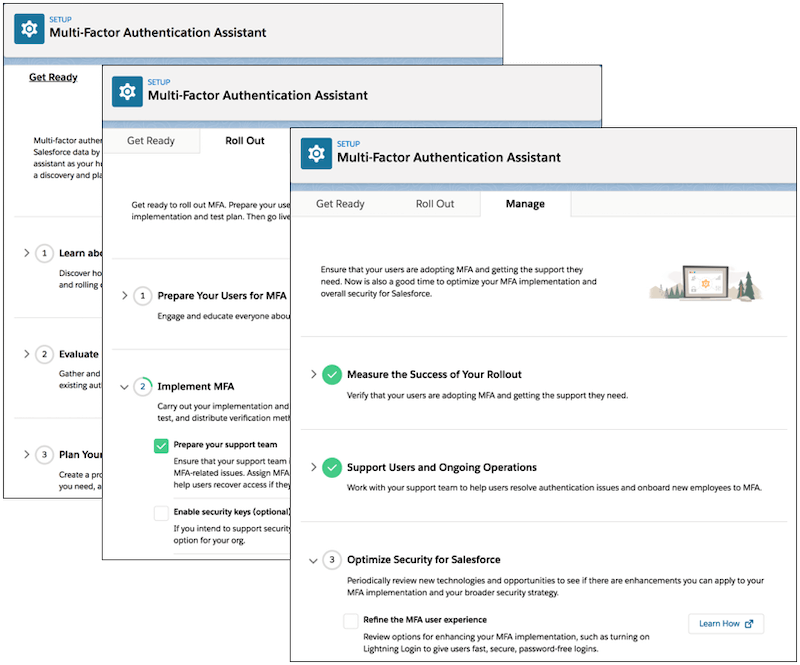Click the step 2 progress circle for Implement MFA
This screenshot has height=665, width=800.
click(142, 387)
